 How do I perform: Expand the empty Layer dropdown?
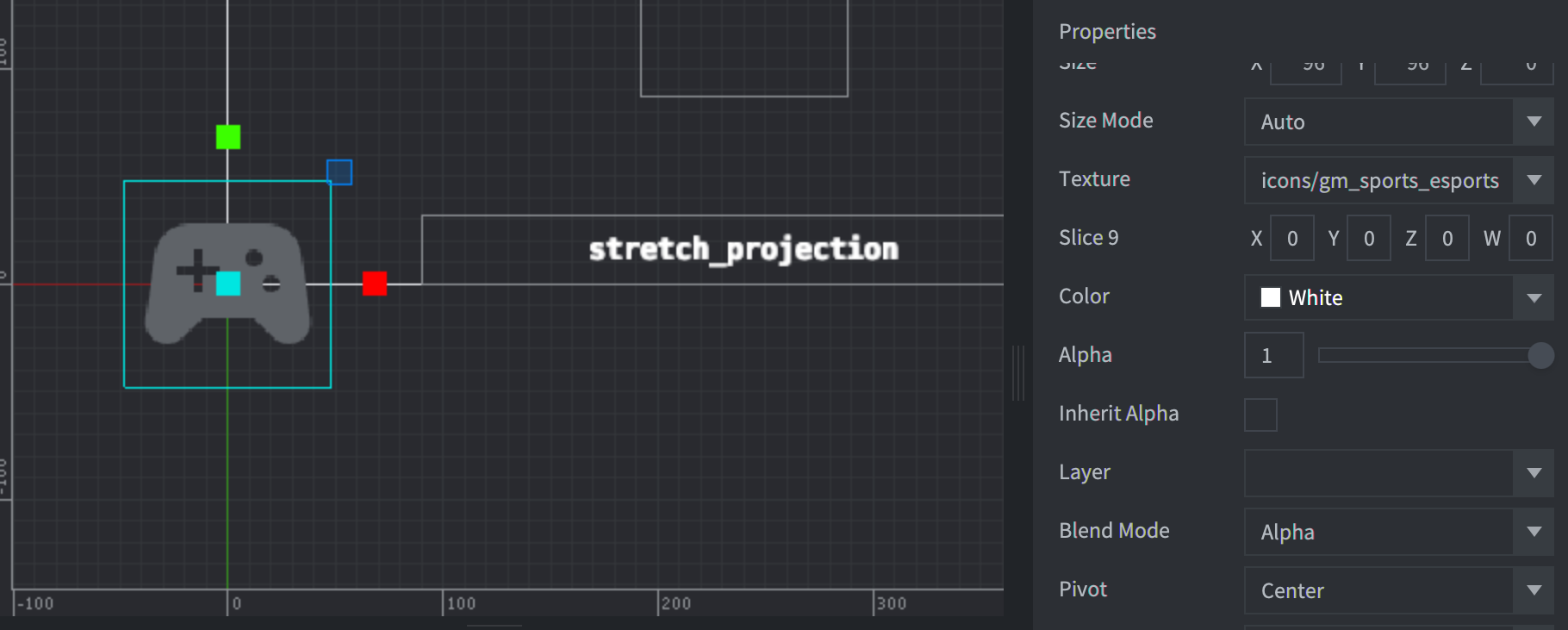pyautogui.click(x=1534, y=473)
